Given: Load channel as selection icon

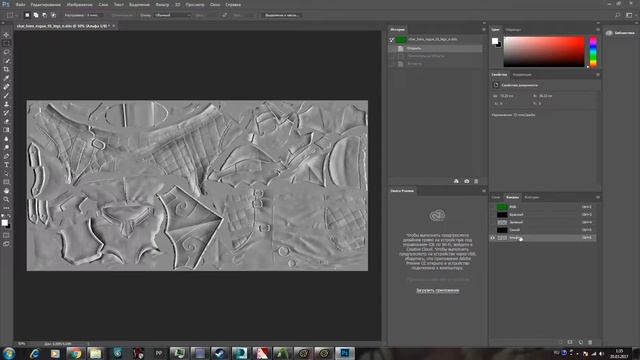Looking at the screenshot, I should point(560,342).
